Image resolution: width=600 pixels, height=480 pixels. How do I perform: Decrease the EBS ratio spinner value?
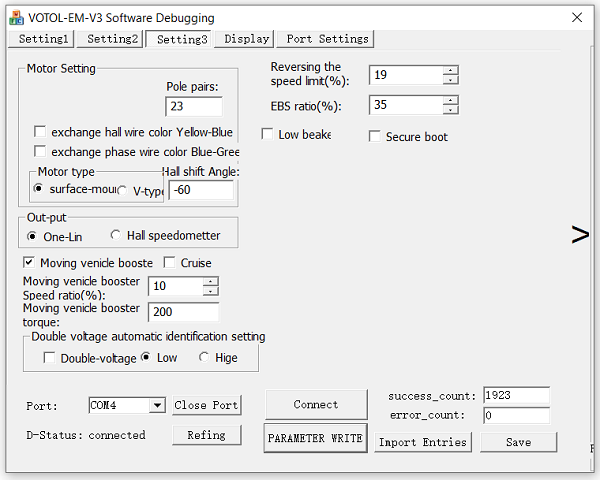[x=451, y=110]
